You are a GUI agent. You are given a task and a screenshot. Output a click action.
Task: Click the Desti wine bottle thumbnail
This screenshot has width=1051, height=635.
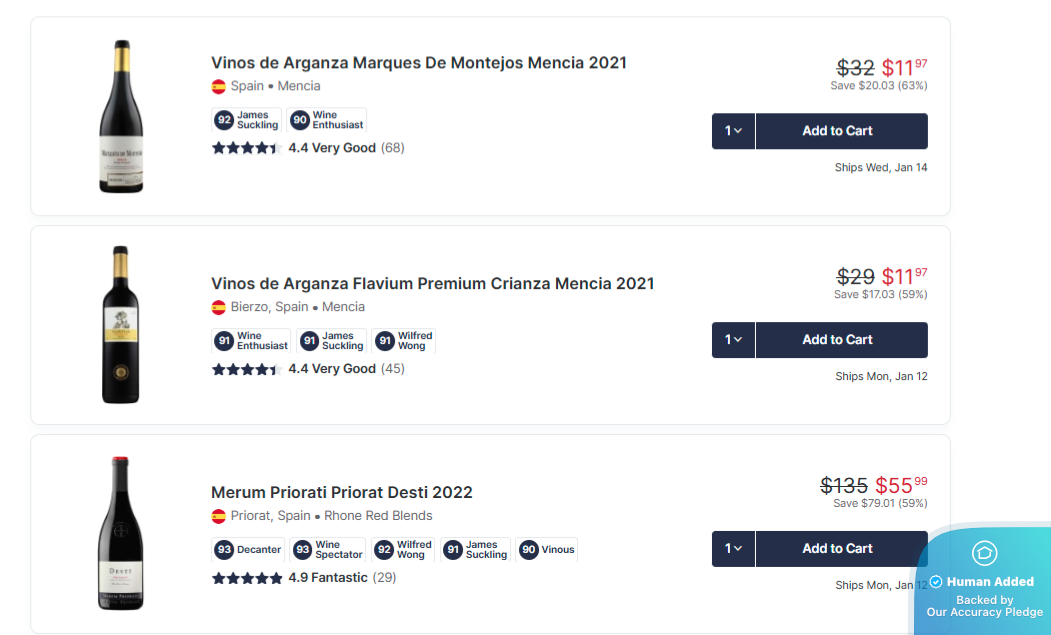pyautogui.click(x=120, y=533)
